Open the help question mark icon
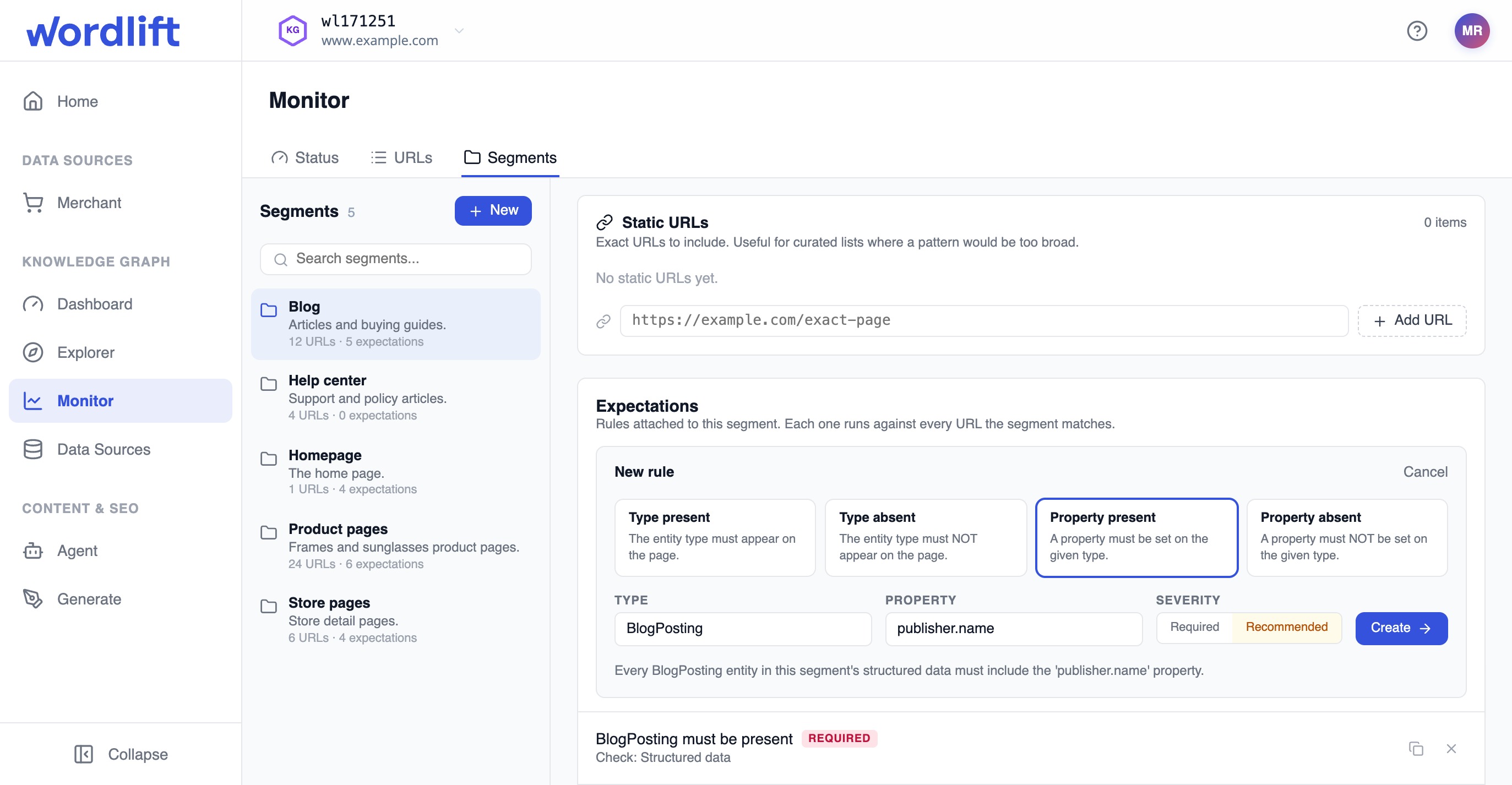The height and width of the screenshot is (785, 1512). pyautogui.click(x=1416, y=30)
